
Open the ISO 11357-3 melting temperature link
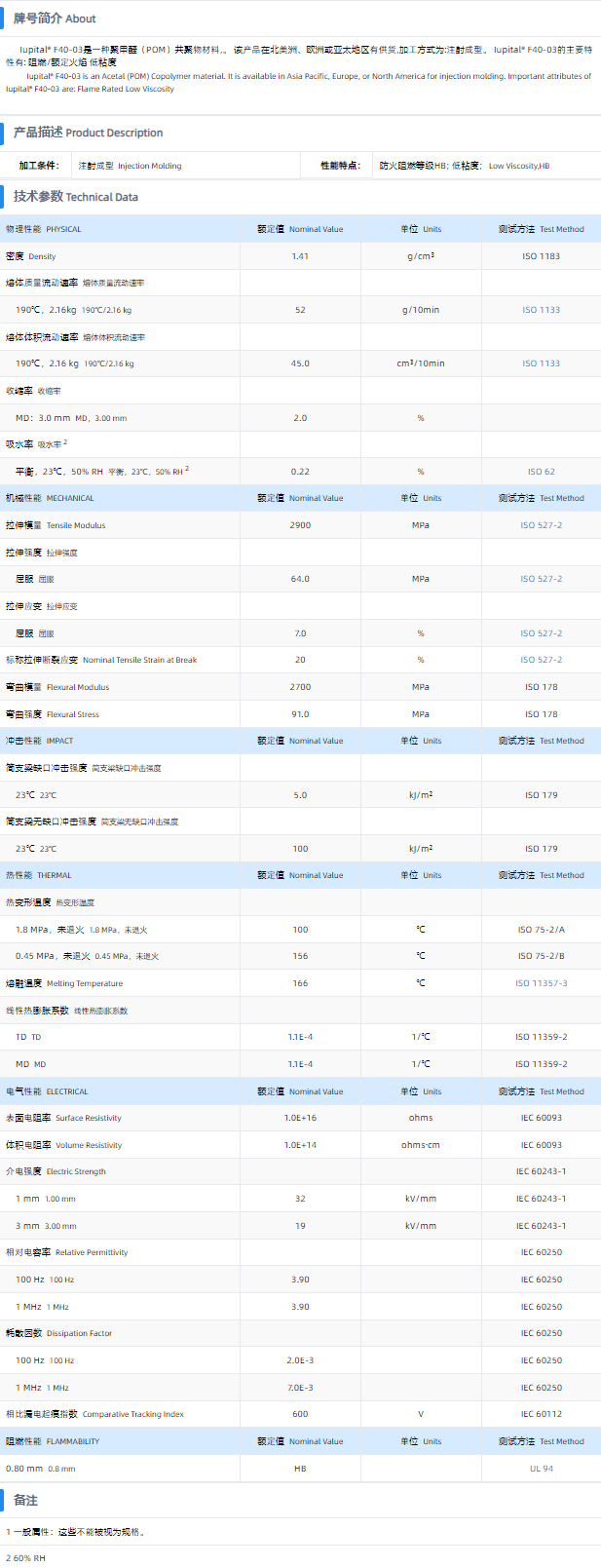pos(541,983)
